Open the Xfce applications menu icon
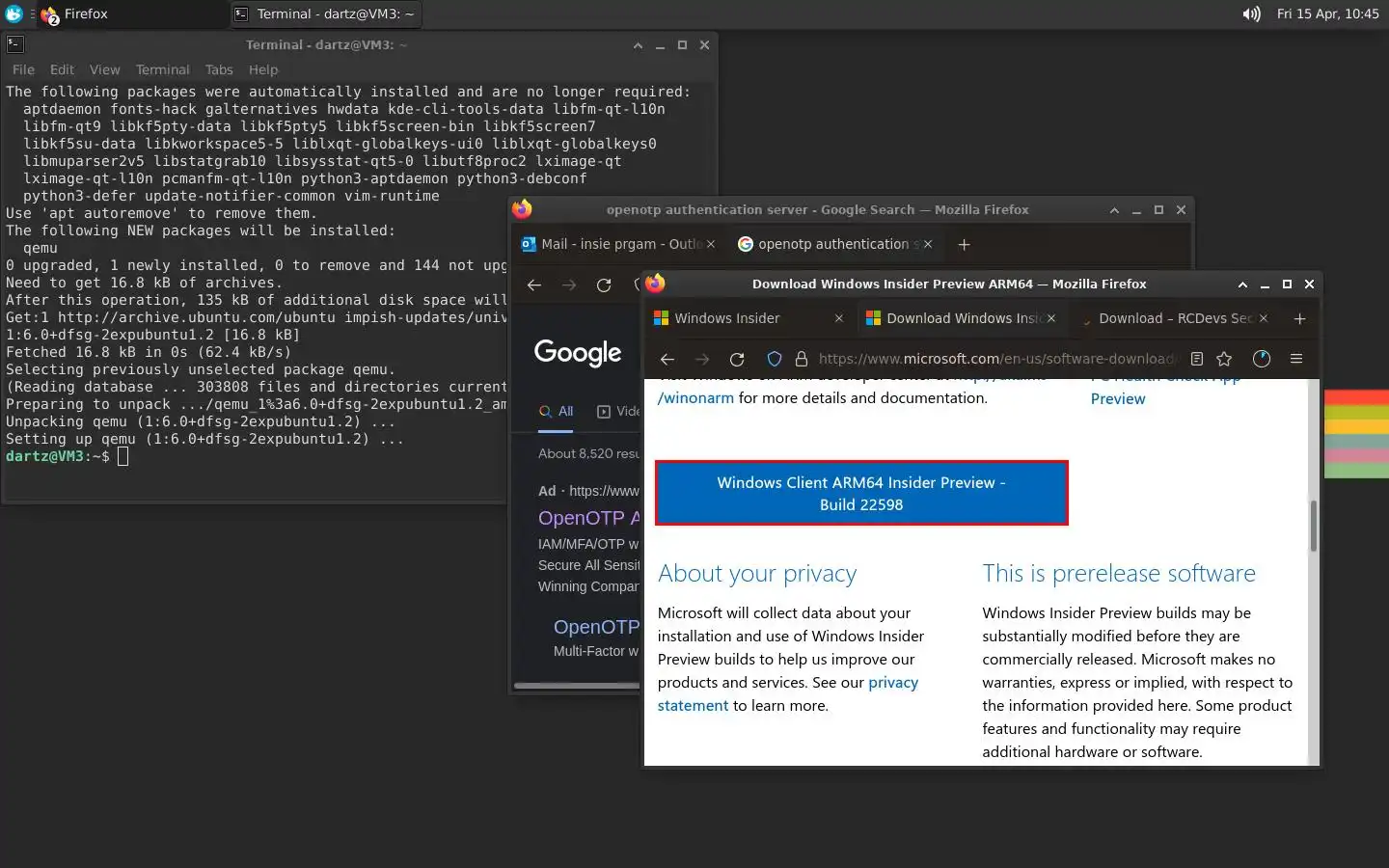 (14, 14)
